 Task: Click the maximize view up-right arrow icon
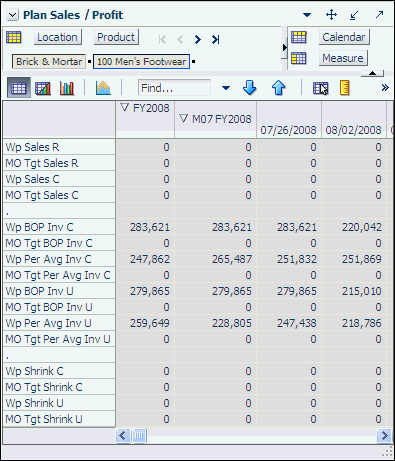tap(379, 15)
